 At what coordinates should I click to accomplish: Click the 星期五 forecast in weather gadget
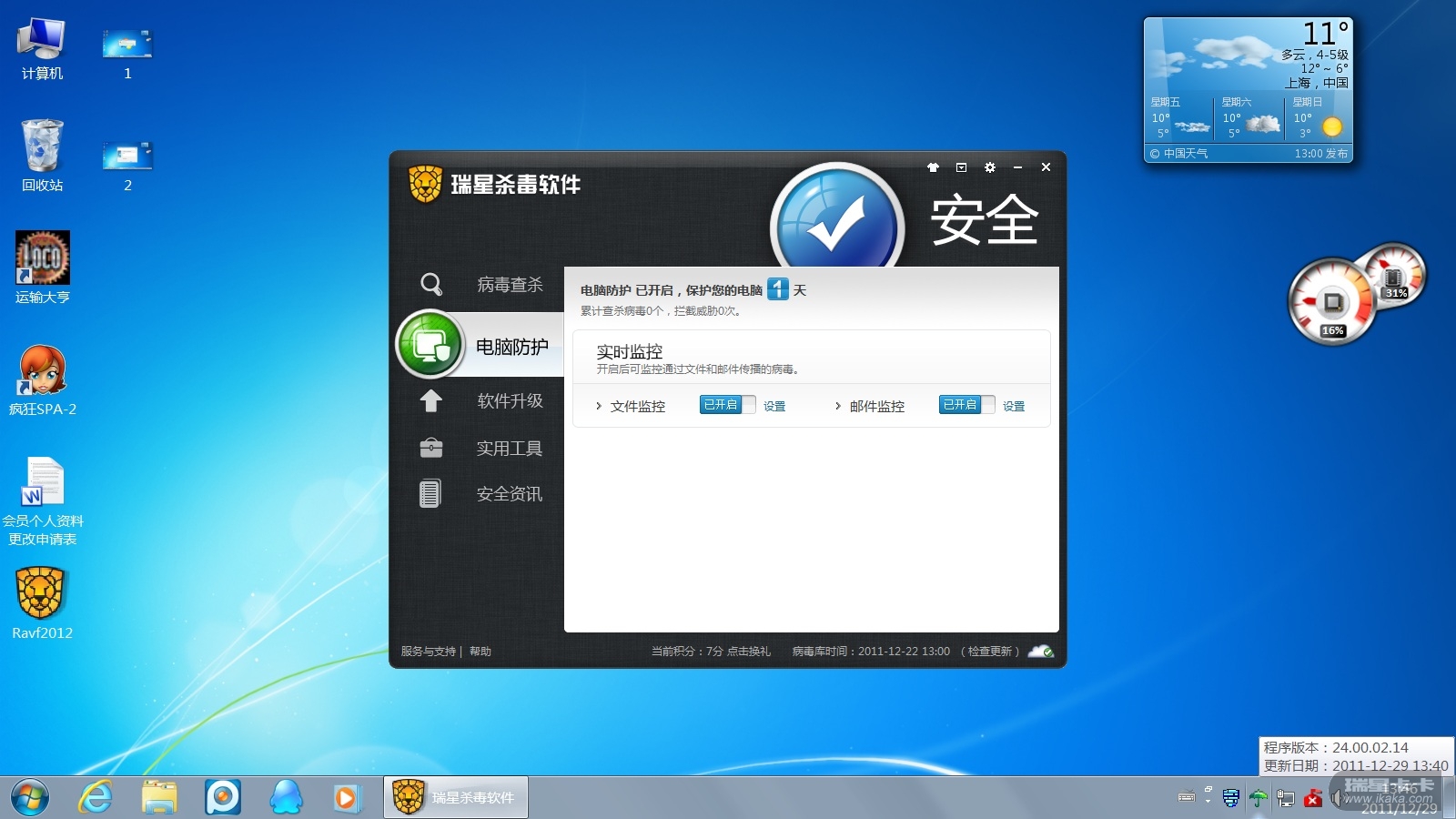tap(1179, 118)
